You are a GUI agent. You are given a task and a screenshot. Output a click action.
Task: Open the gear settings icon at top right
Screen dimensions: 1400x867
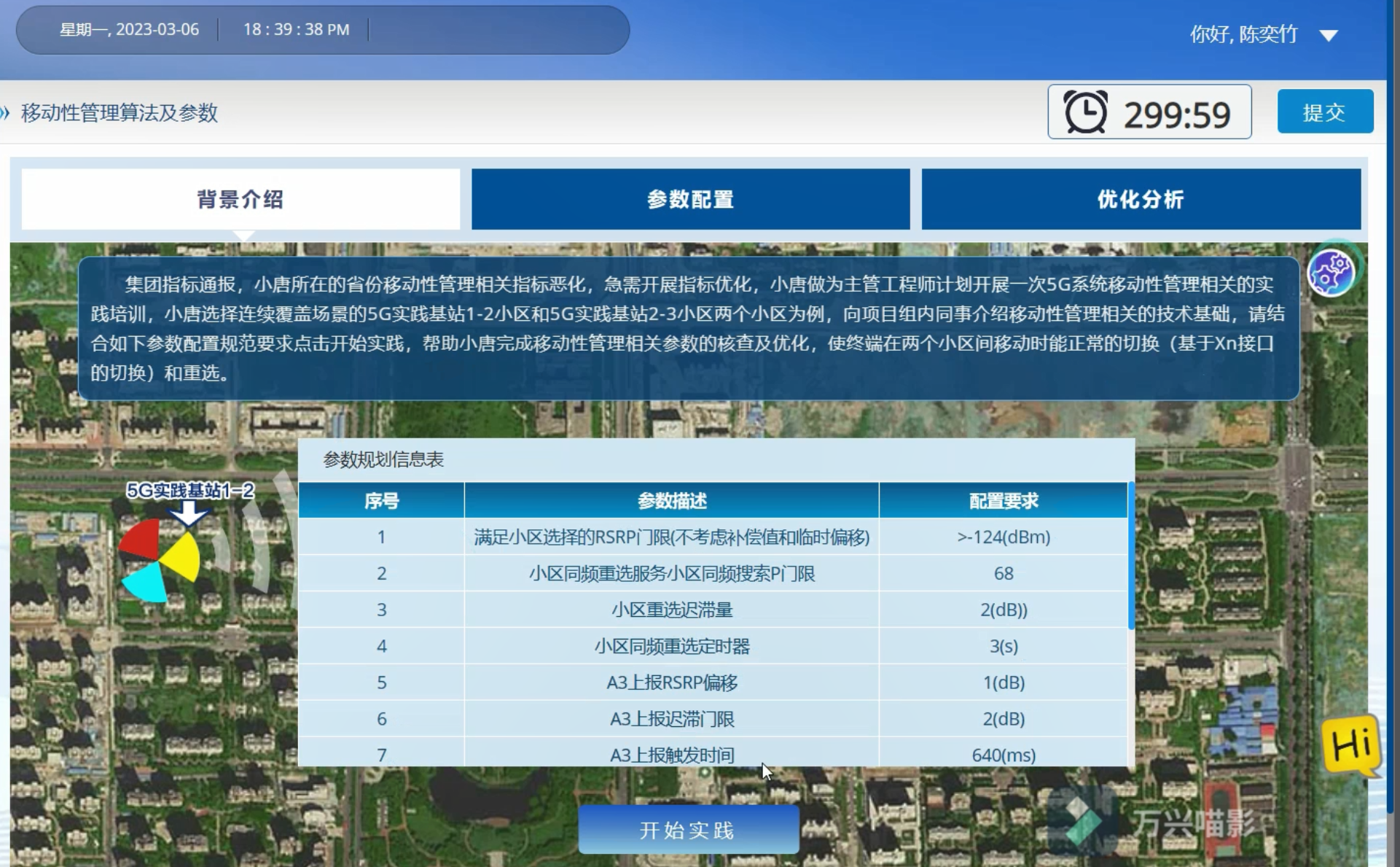pyautogui.click(x=1331, y=273)
